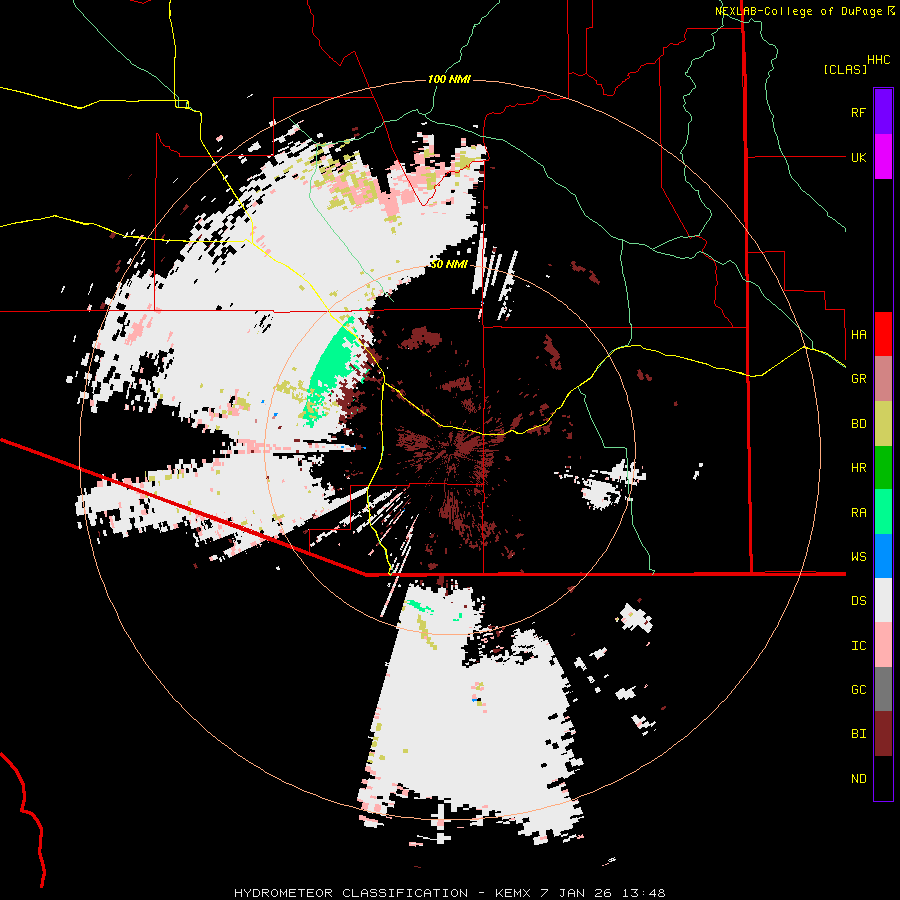Click the UK legend label
Image resolution: width=900 pixels, height=900 pixels.
[858, 157]
